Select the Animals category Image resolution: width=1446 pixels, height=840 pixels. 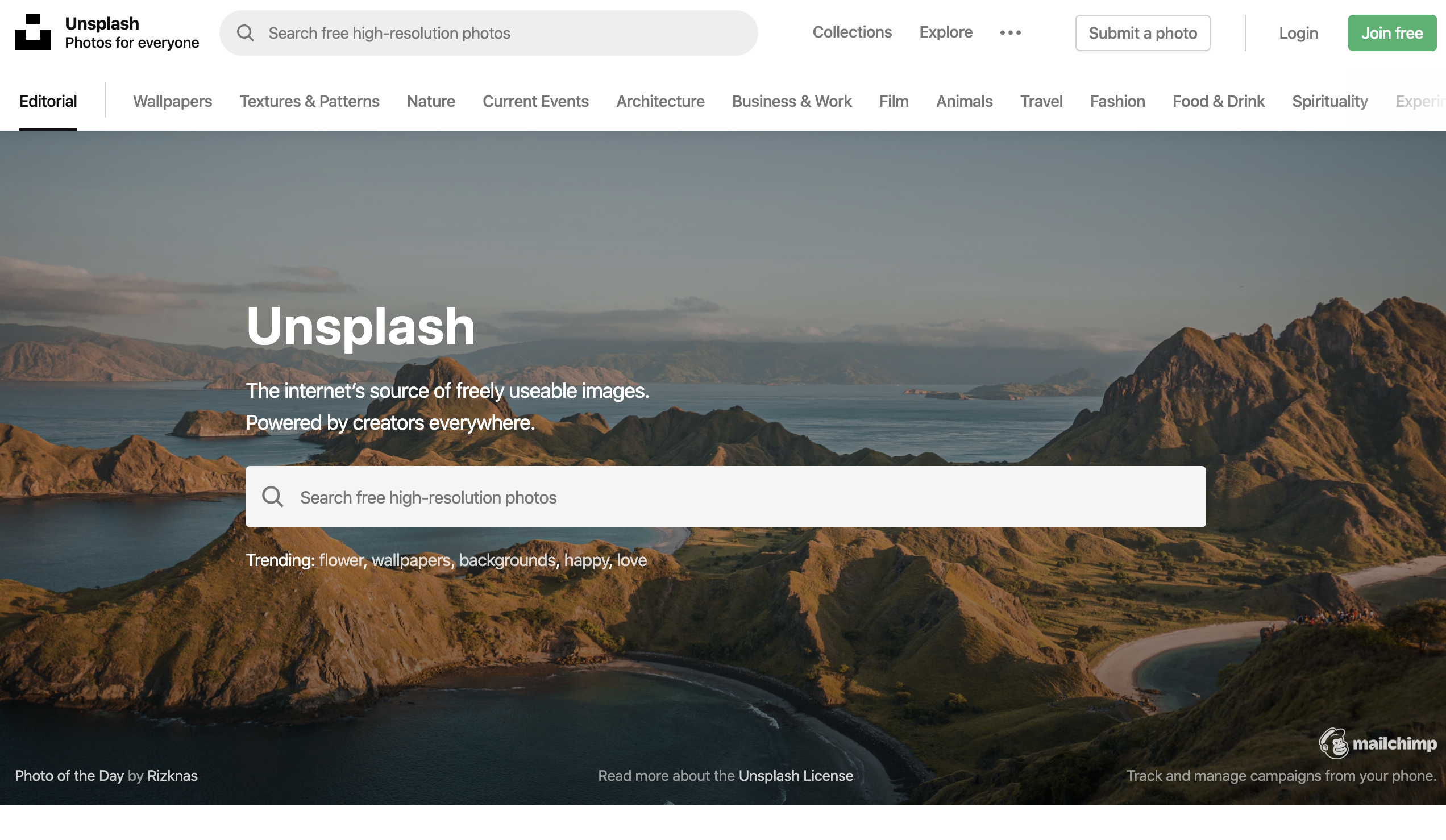coord(965,101)
